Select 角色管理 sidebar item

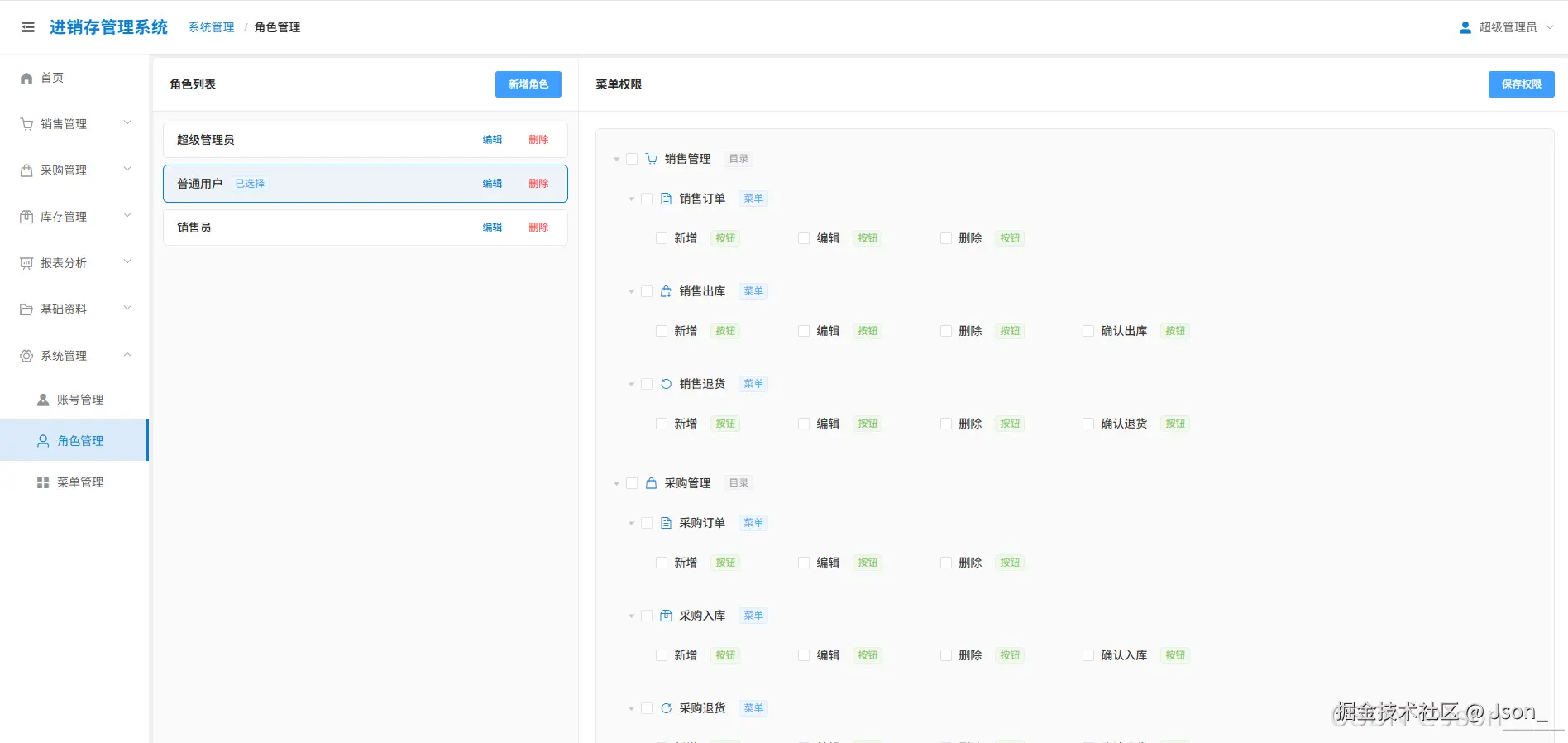(74, 441)
